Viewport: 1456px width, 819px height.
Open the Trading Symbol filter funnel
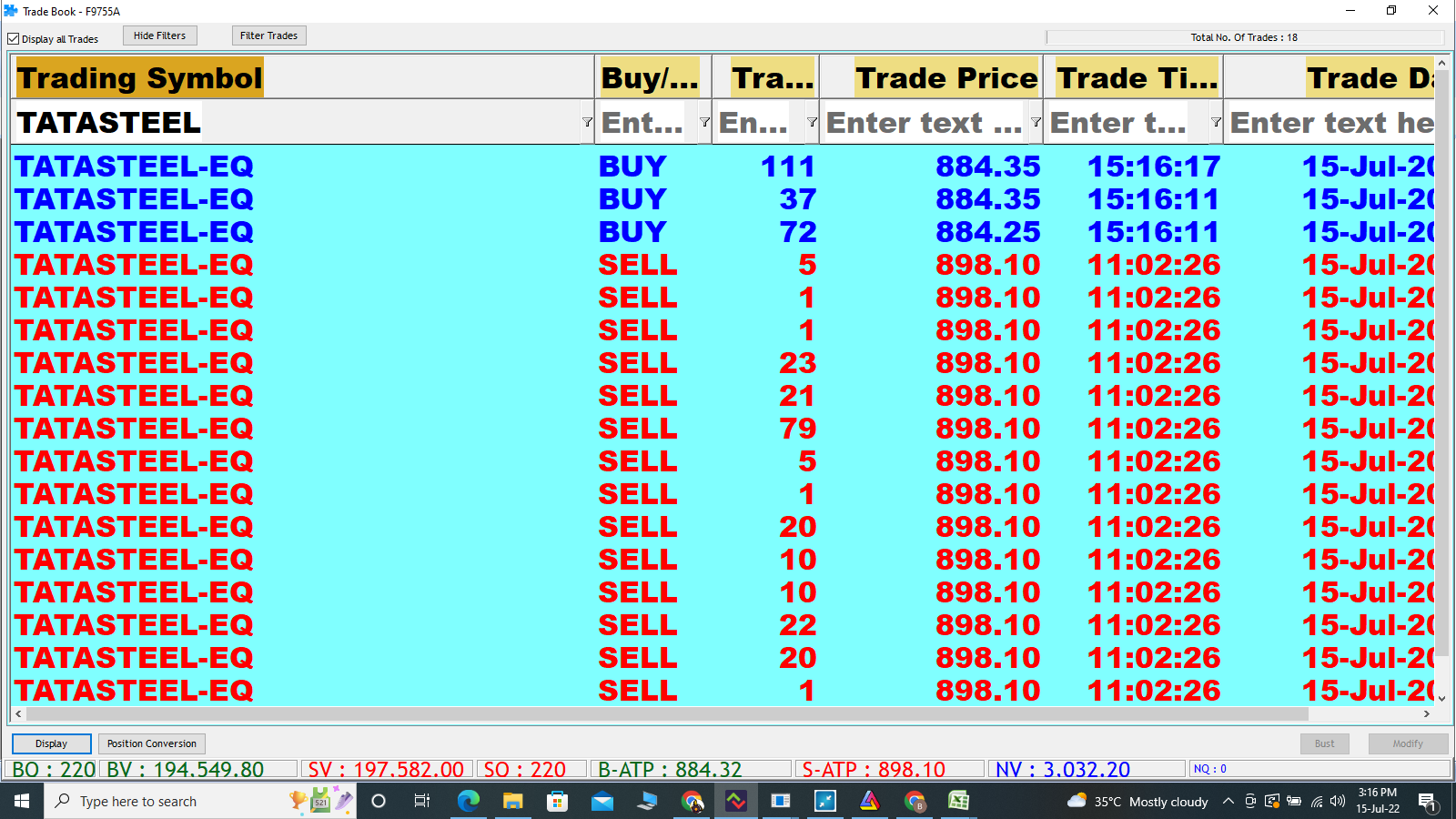pyautogui.click(x=587, y=122)
